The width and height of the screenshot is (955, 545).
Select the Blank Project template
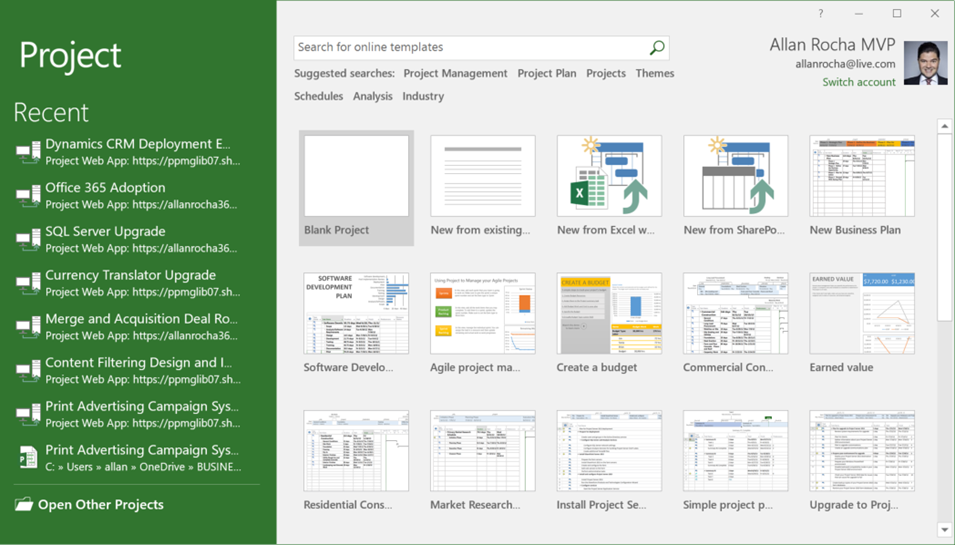point(356,188)
